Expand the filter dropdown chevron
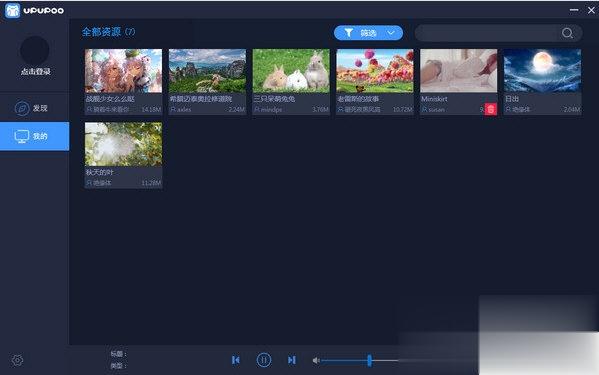The height and width of the screenshot is (375, 599). click(391, 33)
